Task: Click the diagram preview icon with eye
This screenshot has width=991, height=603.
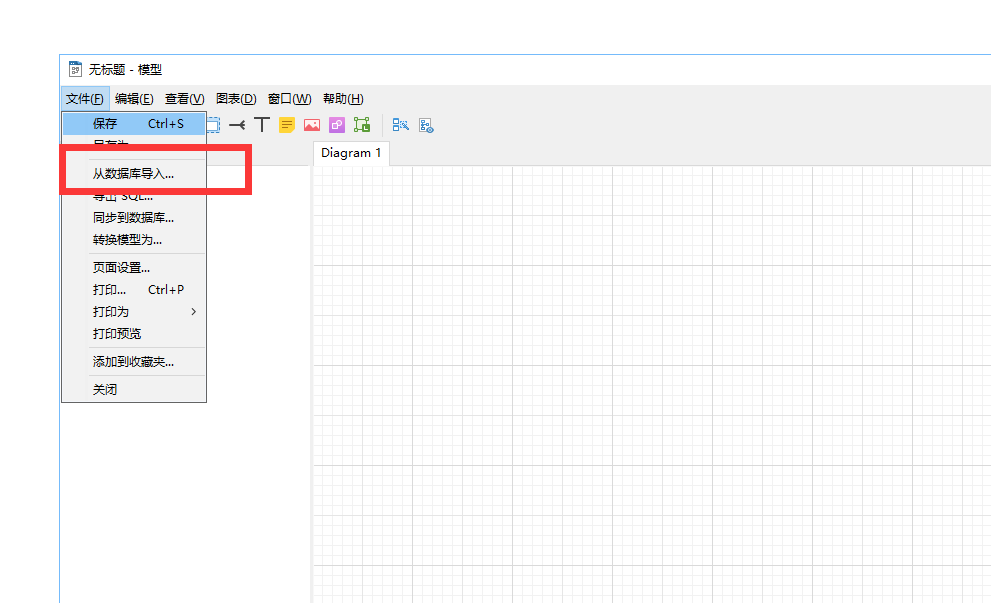Action: pos(426,125)
